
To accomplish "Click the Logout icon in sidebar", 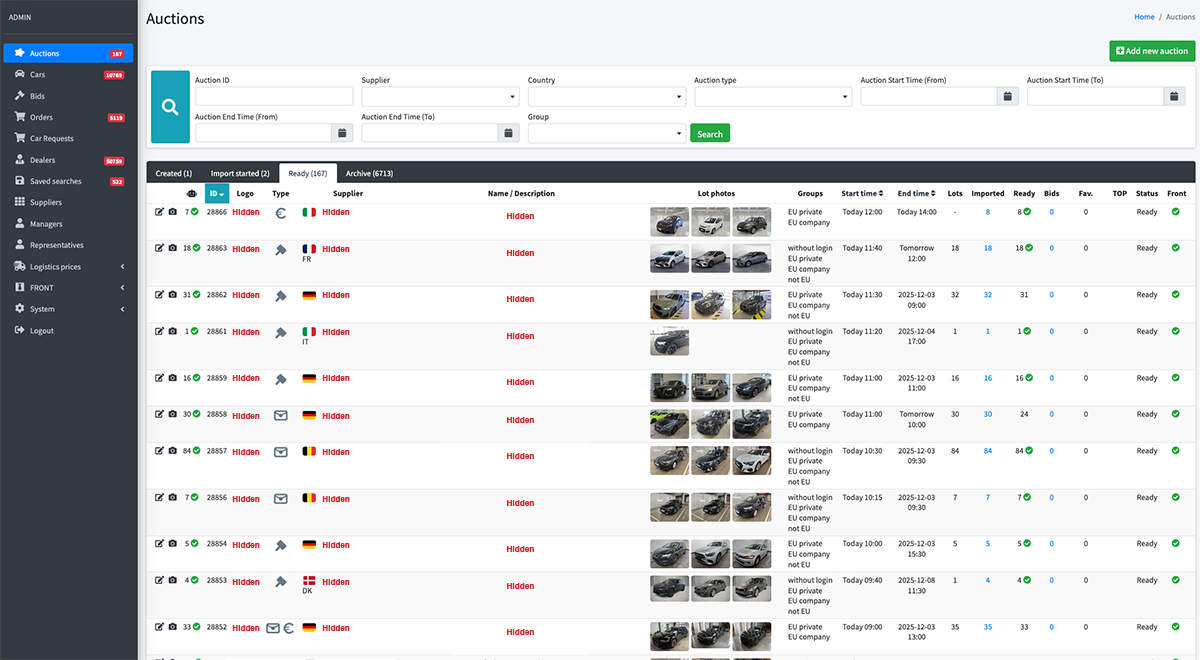I will 22,330.
